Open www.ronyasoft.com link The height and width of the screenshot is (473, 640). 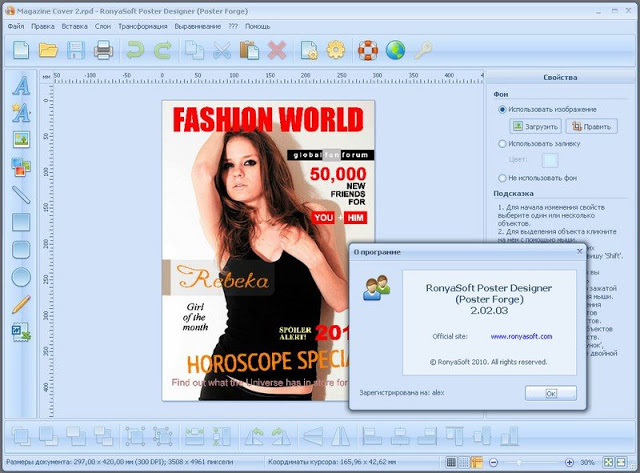coord(521,336)
